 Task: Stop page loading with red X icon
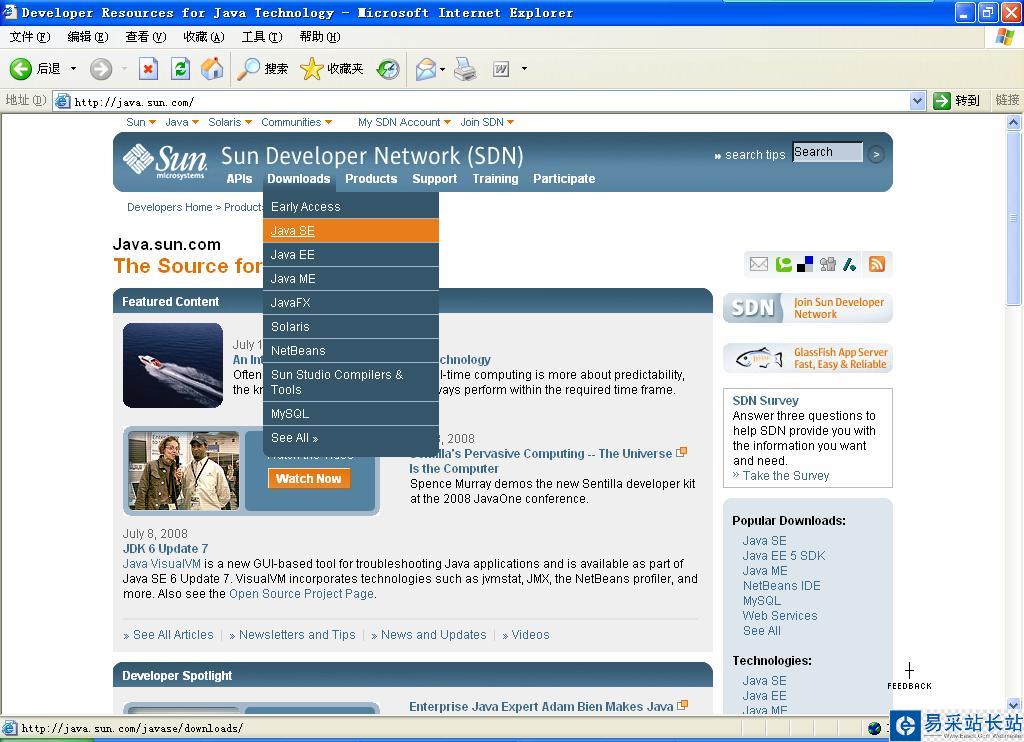pyautogui.click(x=148, y=69)
